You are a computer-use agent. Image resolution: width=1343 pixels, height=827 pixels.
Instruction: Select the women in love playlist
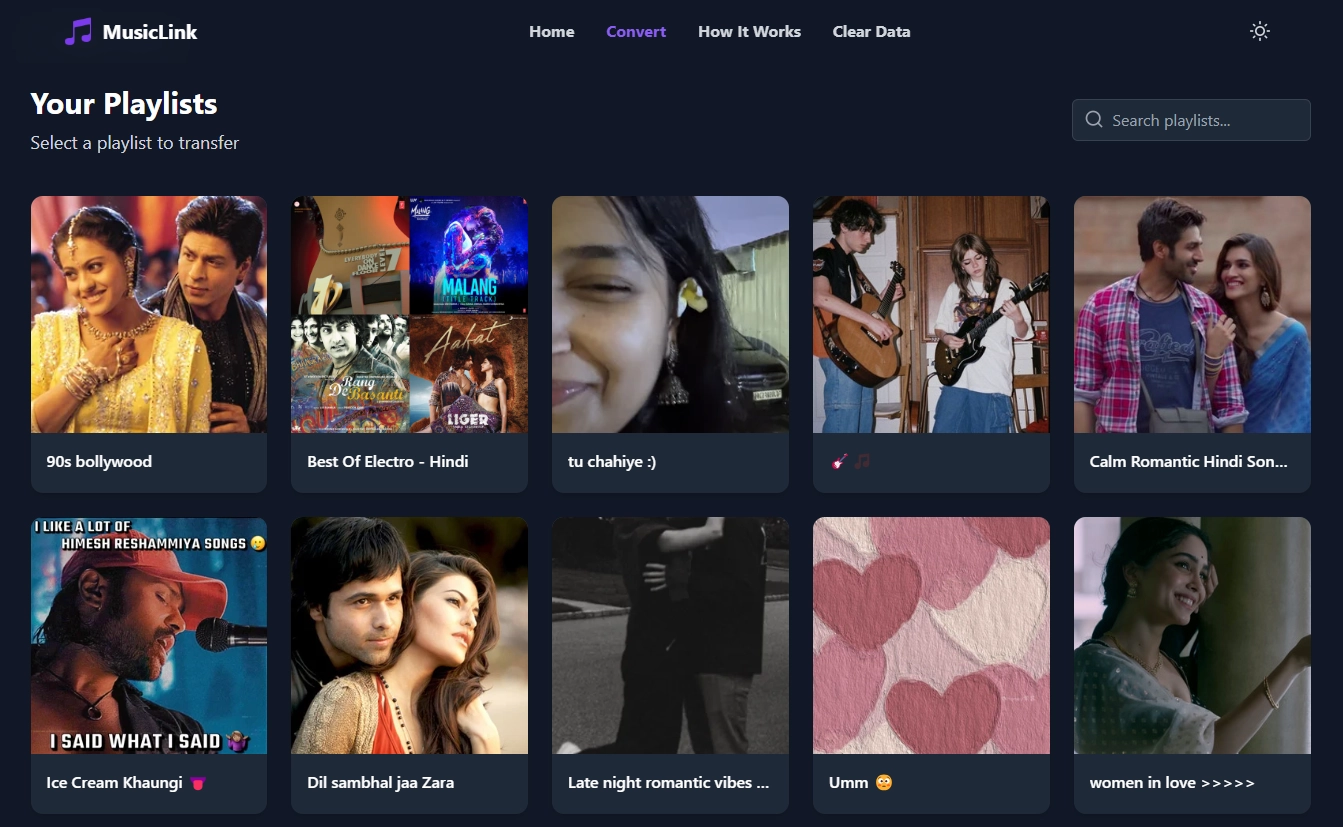(1192, 635)
